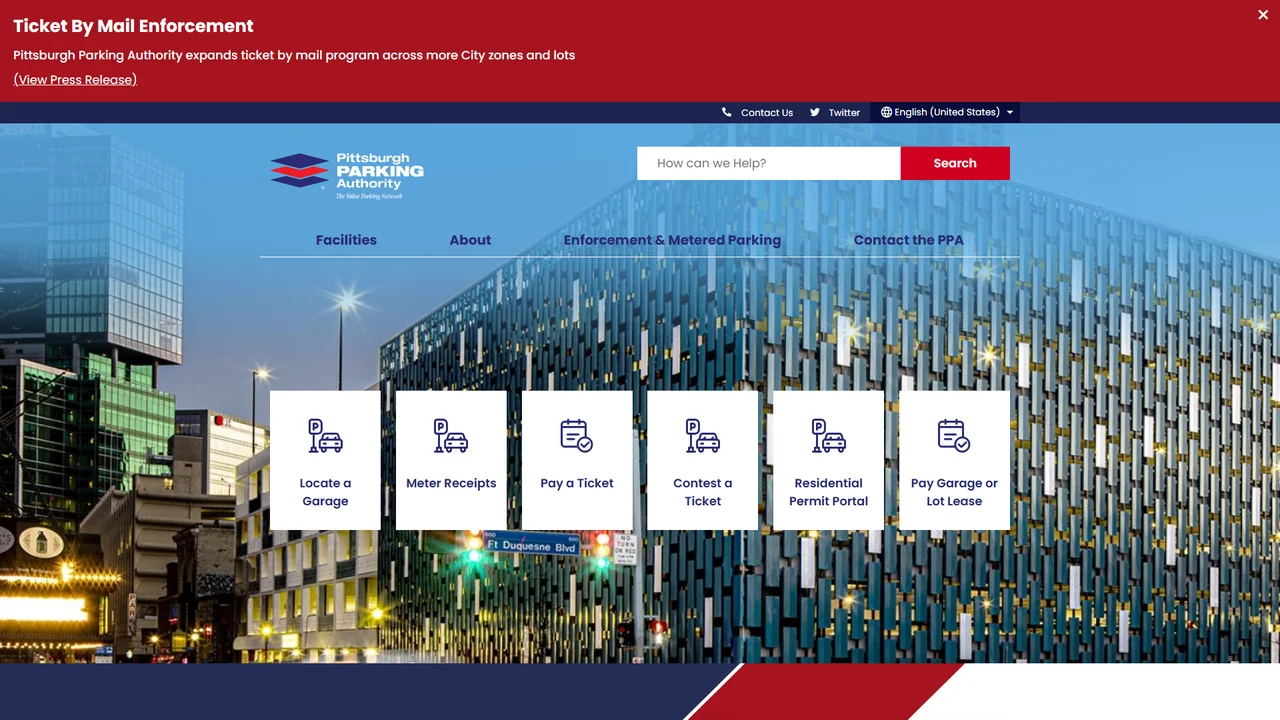The height and width of the screenshot is (720, 1280).
Task: Click the How can we Help search field
Action: click(769, 163)
